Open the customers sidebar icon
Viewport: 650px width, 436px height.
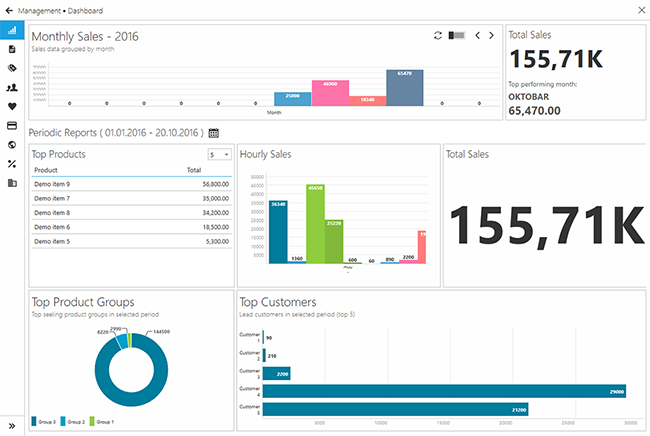11,87
